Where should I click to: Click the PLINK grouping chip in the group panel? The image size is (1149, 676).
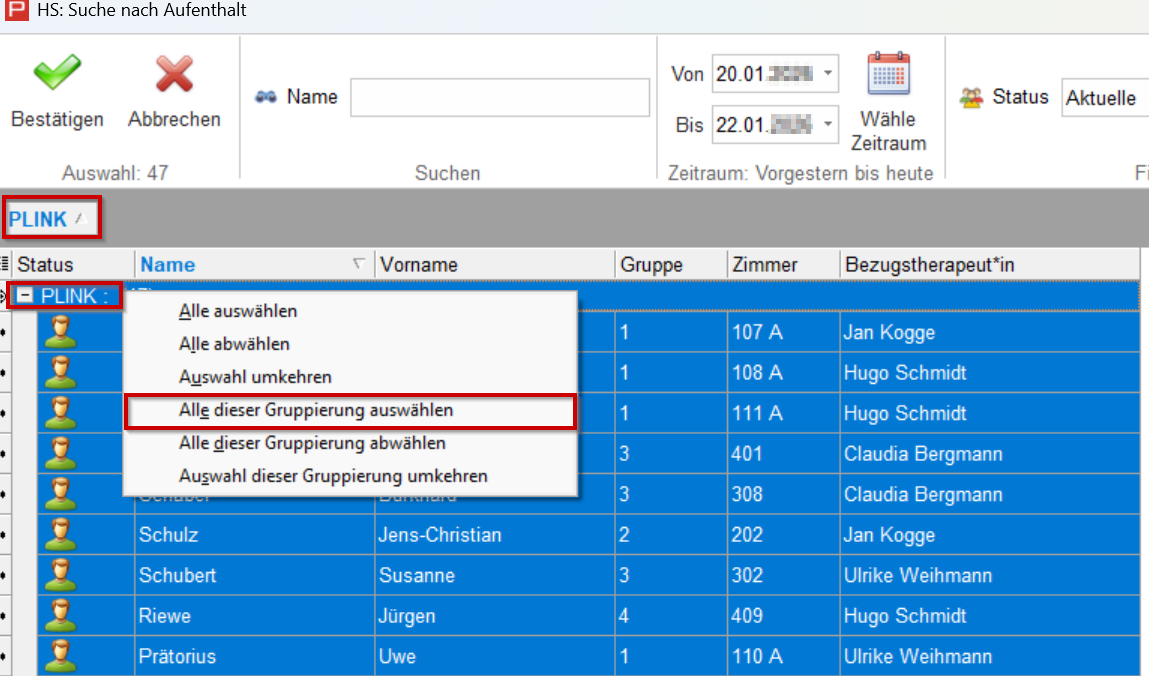click(50, 219)
